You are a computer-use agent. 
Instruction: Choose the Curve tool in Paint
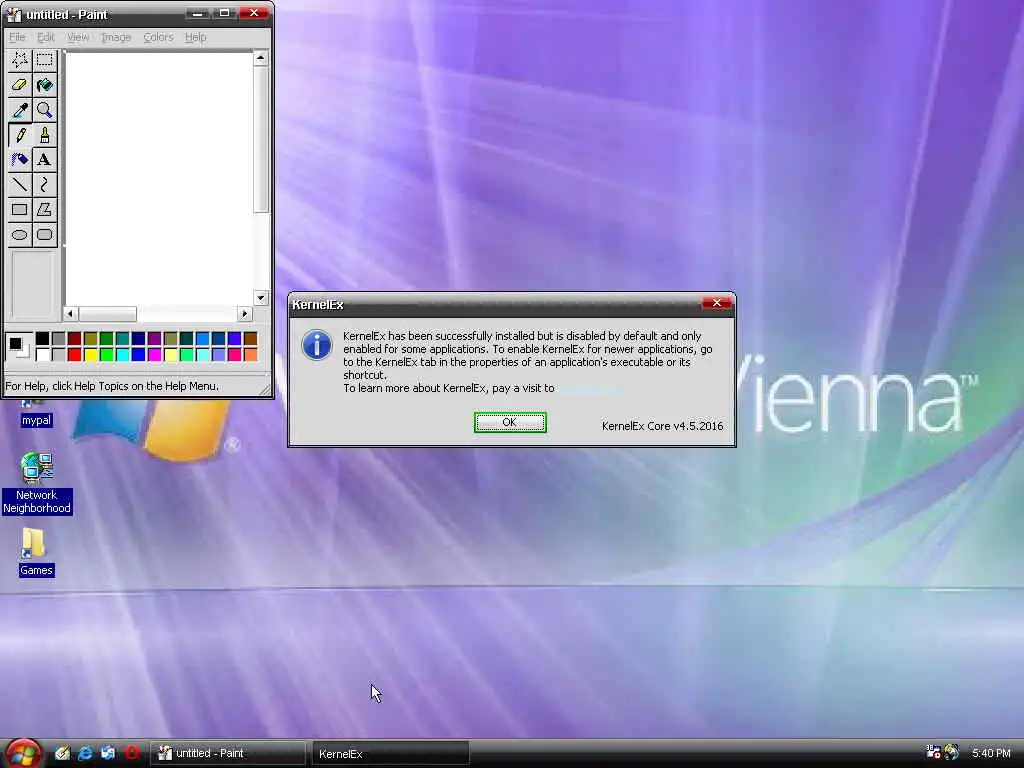[44, 185]
